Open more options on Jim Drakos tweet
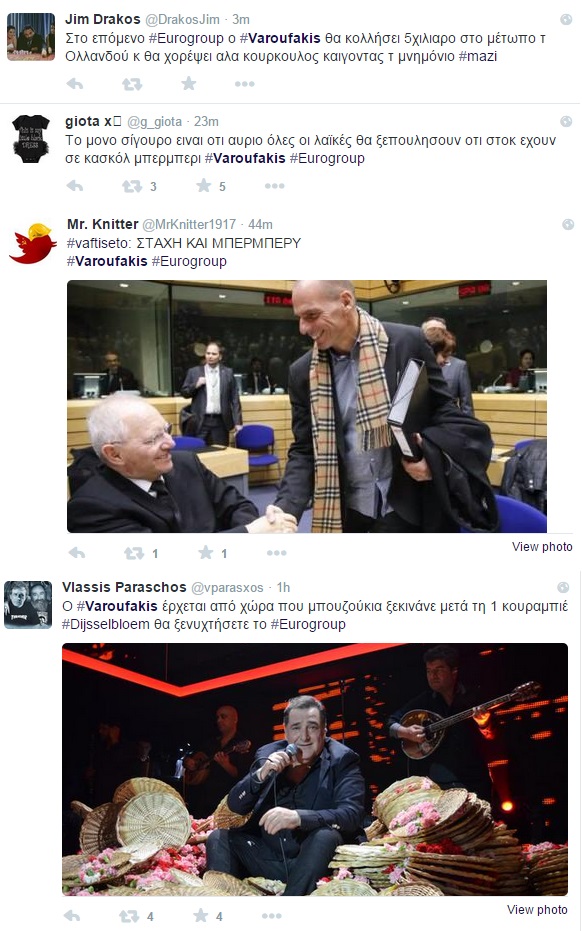The height and width of the screenshot is (931, 582). coord(245,84)
